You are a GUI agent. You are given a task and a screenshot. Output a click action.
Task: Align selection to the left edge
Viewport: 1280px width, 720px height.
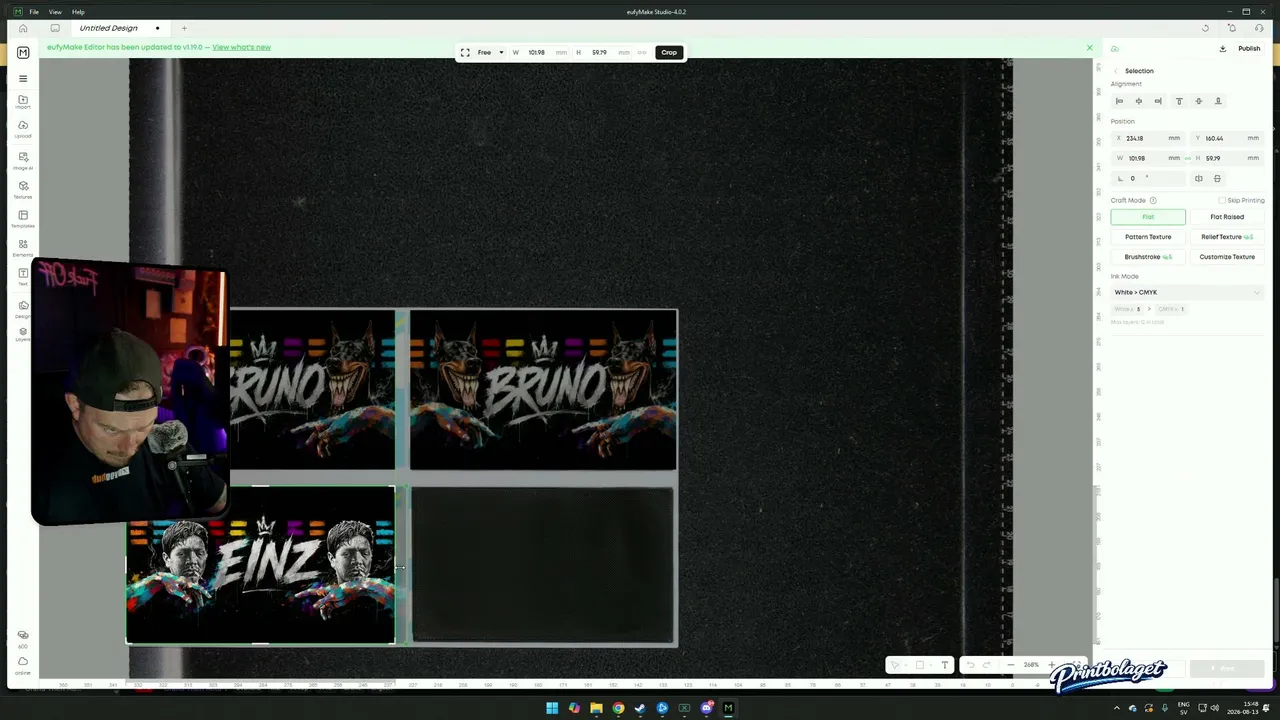[x=1119, y=101]
